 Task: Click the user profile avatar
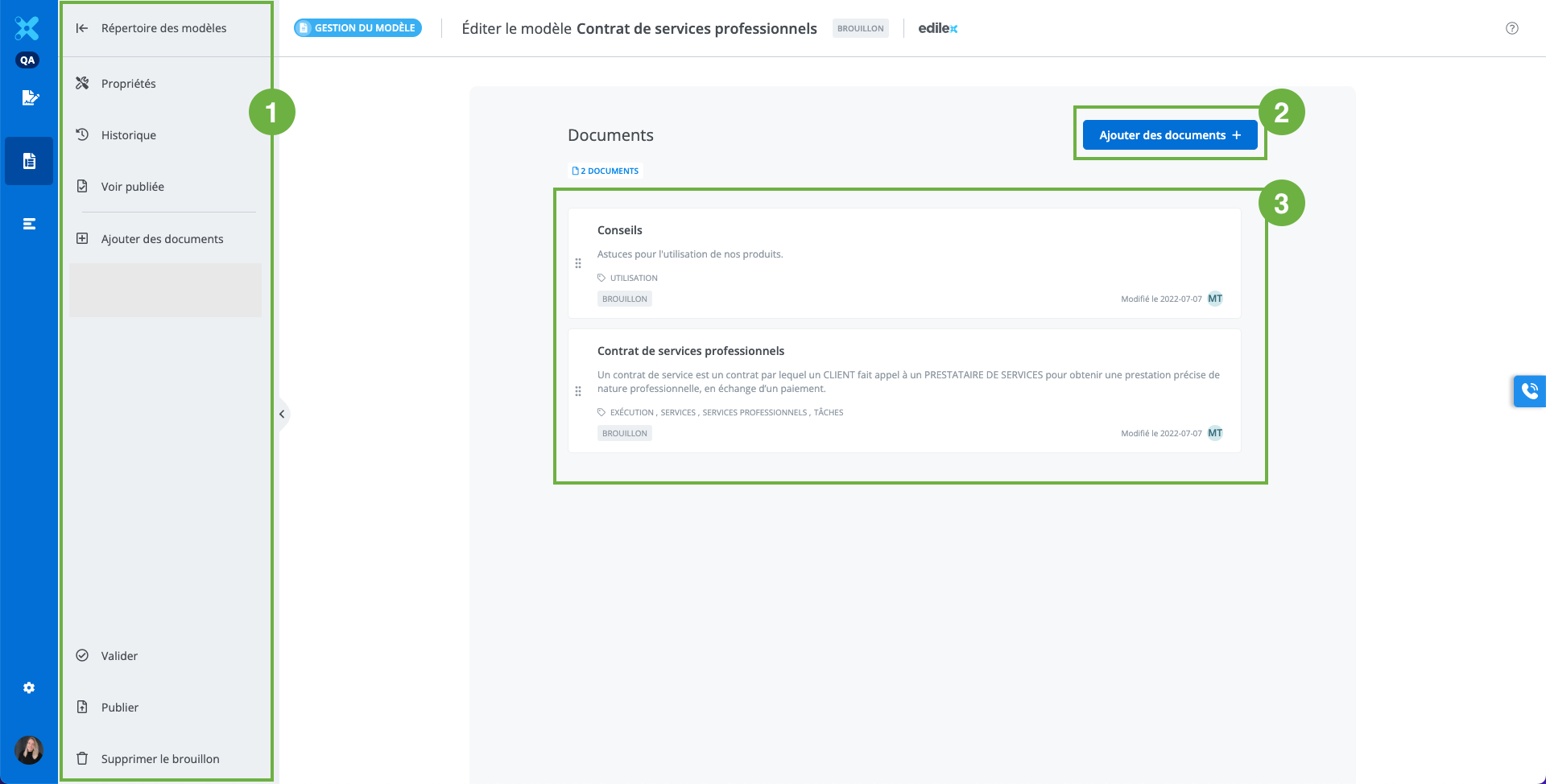click(x=29, y=750)
